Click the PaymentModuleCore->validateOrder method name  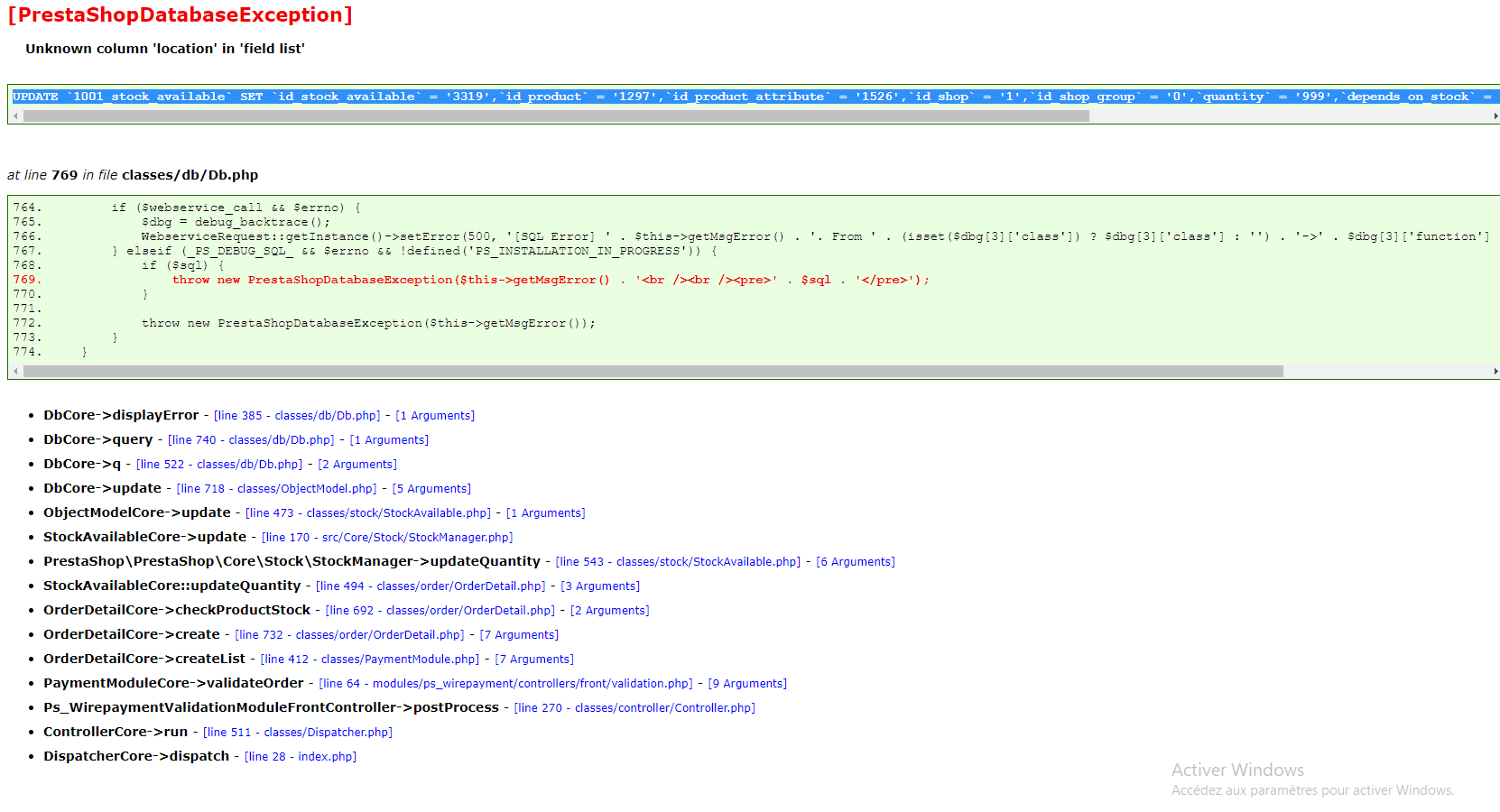173,683
